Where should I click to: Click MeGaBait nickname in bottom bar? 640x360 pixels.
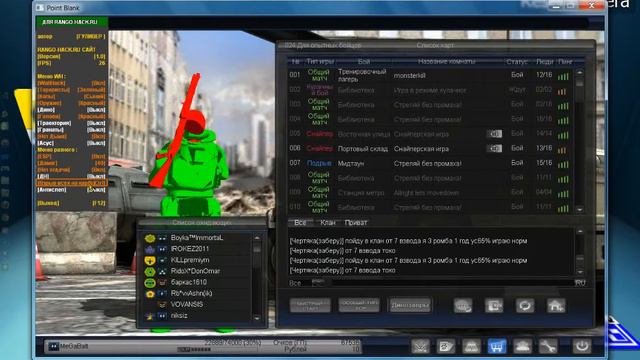(74, 346)
